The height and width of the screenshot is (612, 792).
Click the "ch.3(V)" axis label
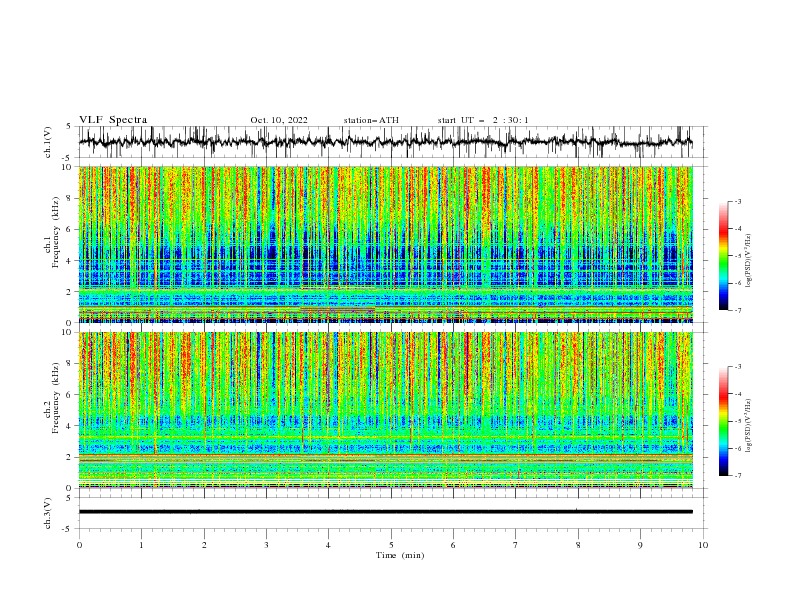pyautogui.click(x=48, y=513)
